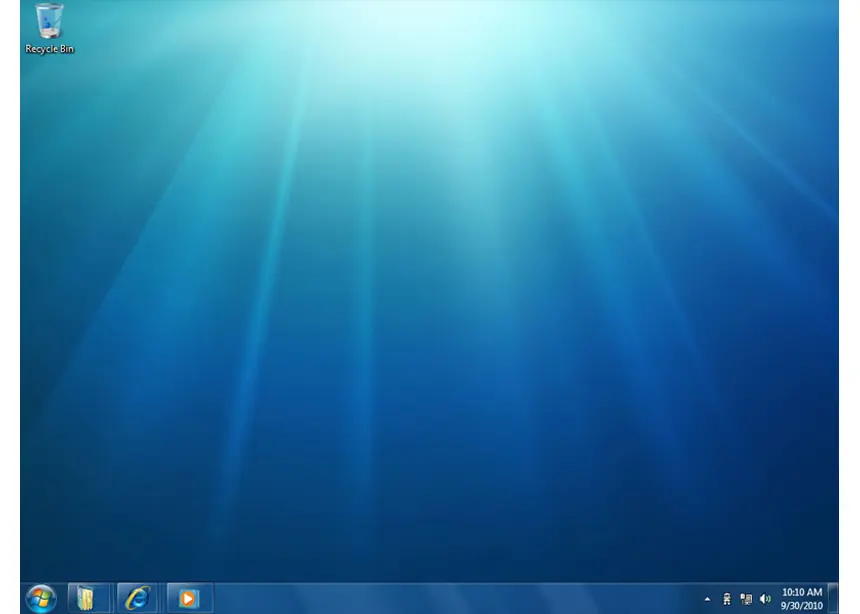Click the Recycle Bin label text
Viewport: 860px width, 614px height.
[49, 49]
